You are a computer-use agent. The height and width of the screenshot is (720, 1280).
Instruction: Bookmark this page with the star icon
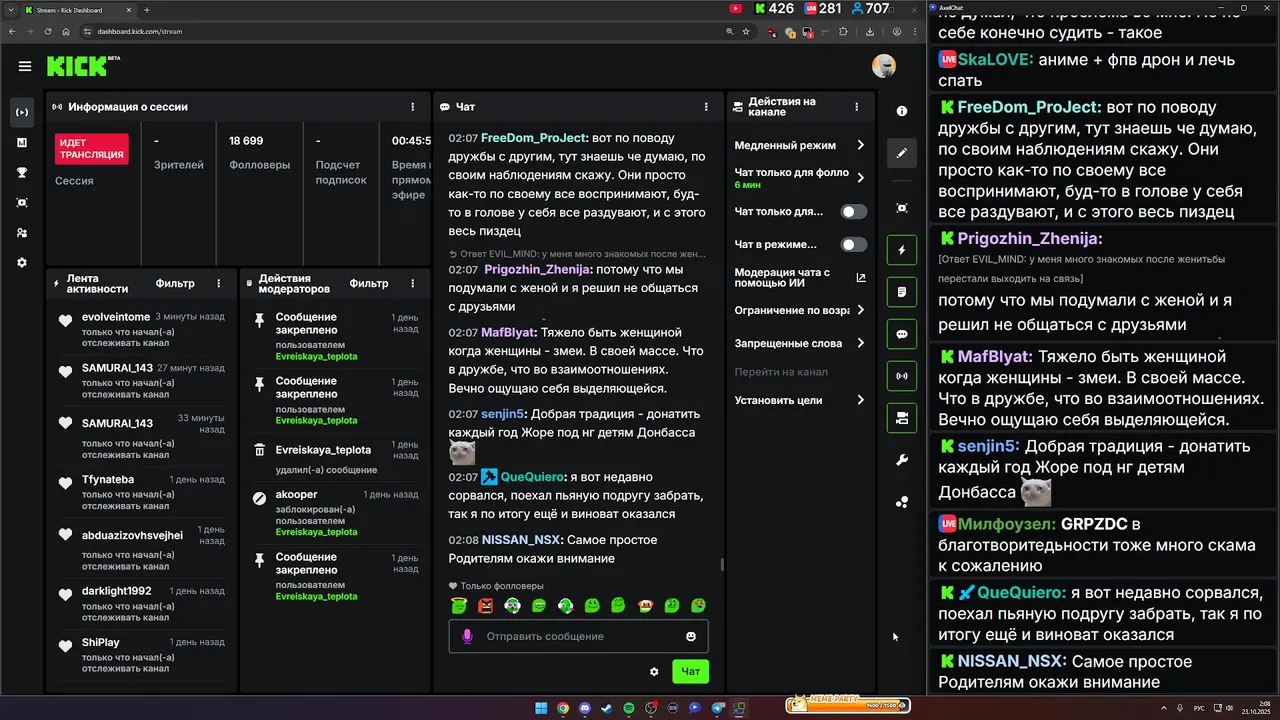746,31
